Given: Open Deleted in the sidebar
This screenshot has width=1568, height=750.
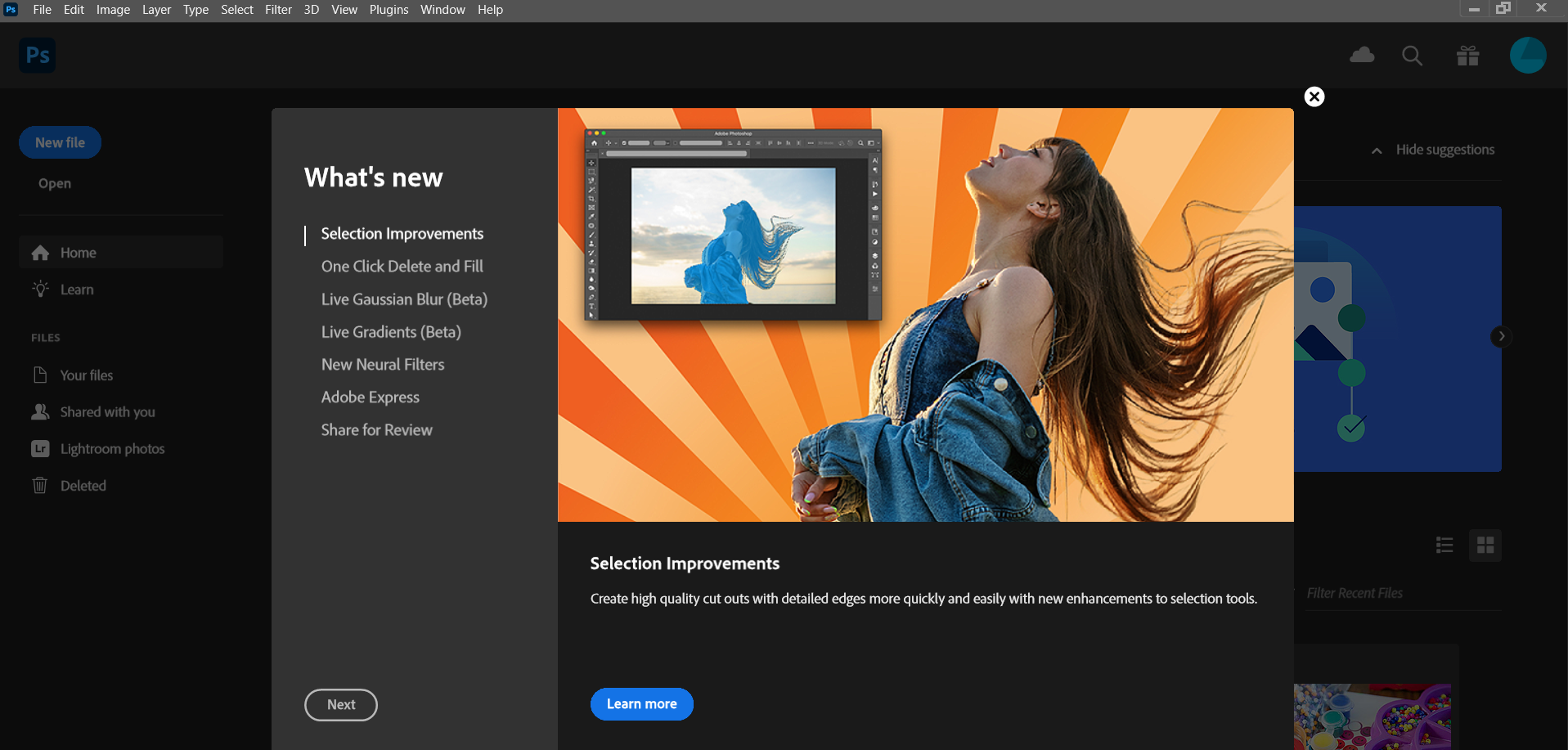Looking at the screenshot, I should click(121, 486).
